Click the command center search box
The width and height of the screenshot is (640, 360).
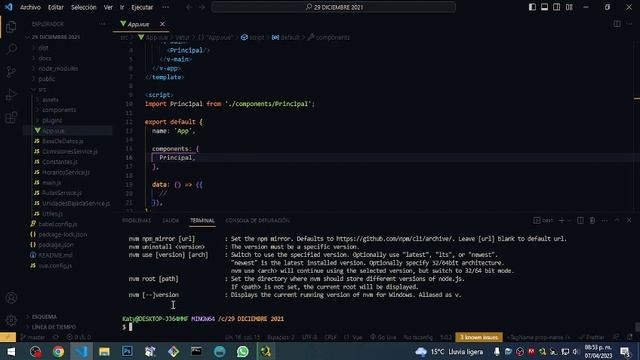[333, 7]
